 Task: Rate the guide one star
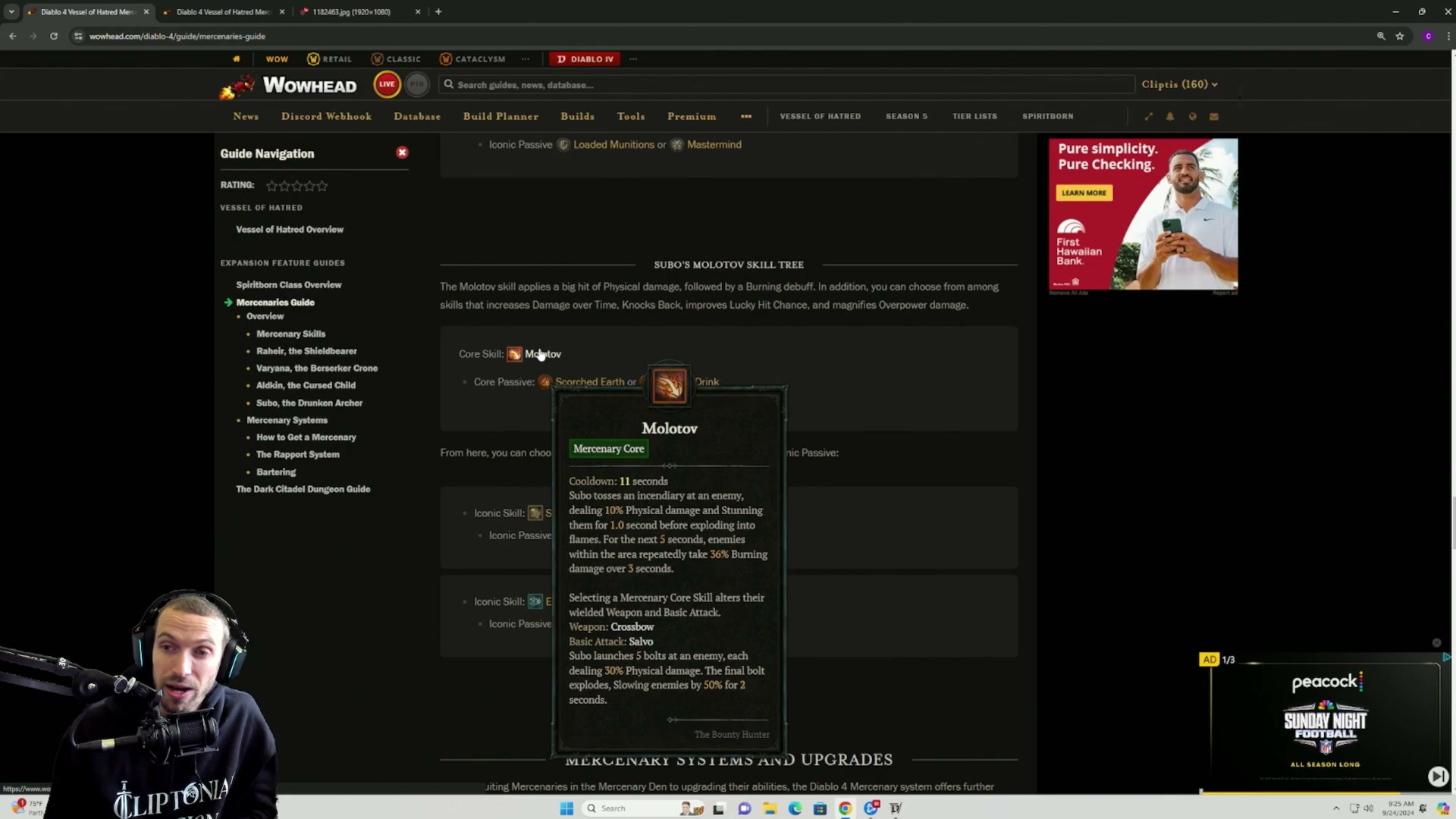pyautogui.click(x=271, y=186)
